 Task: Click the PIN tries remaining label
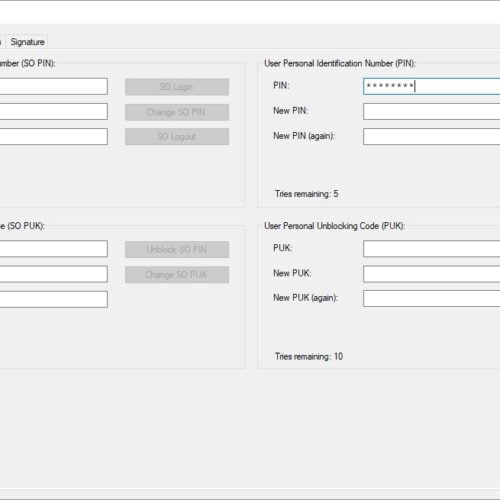(x=306, y=194)
